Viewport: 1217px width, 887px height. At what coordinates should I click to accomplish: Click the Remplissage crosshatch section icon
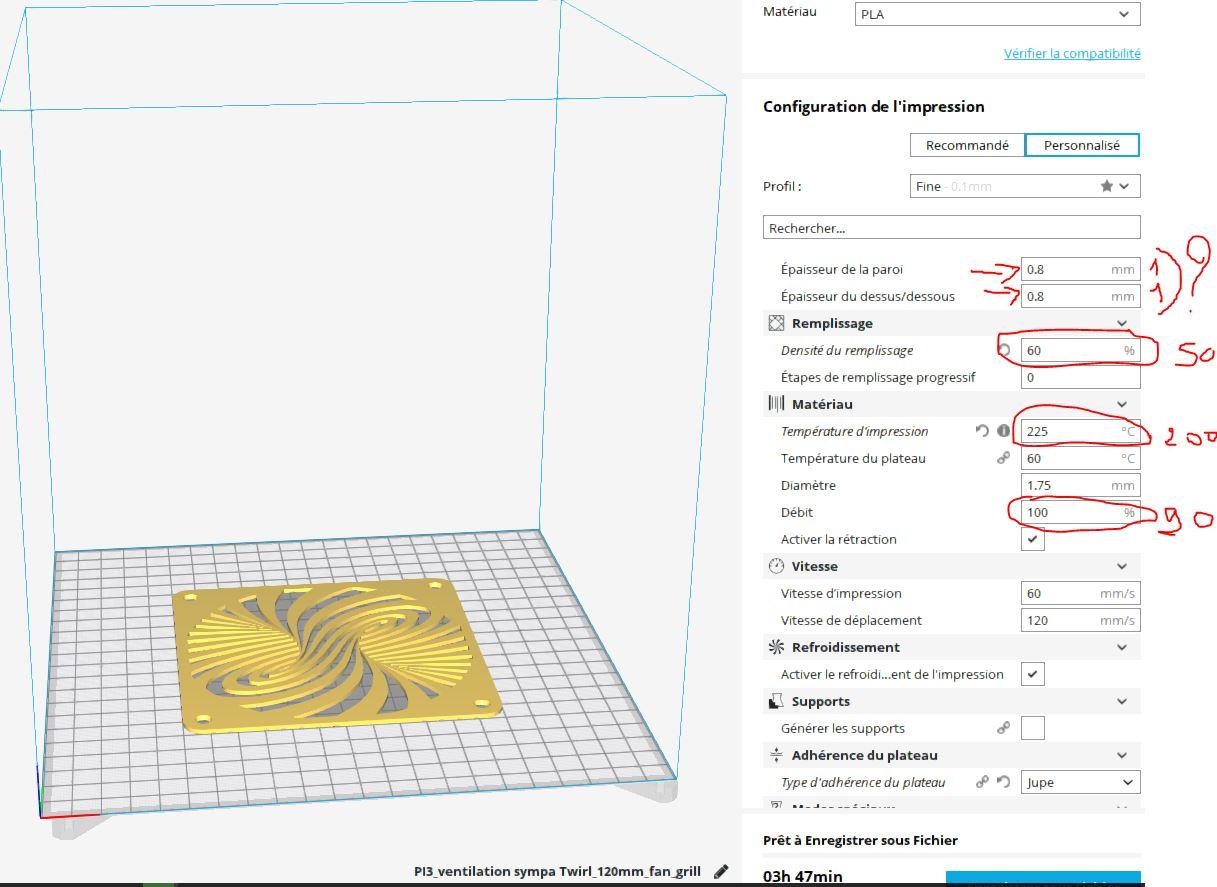coord(776,323)
